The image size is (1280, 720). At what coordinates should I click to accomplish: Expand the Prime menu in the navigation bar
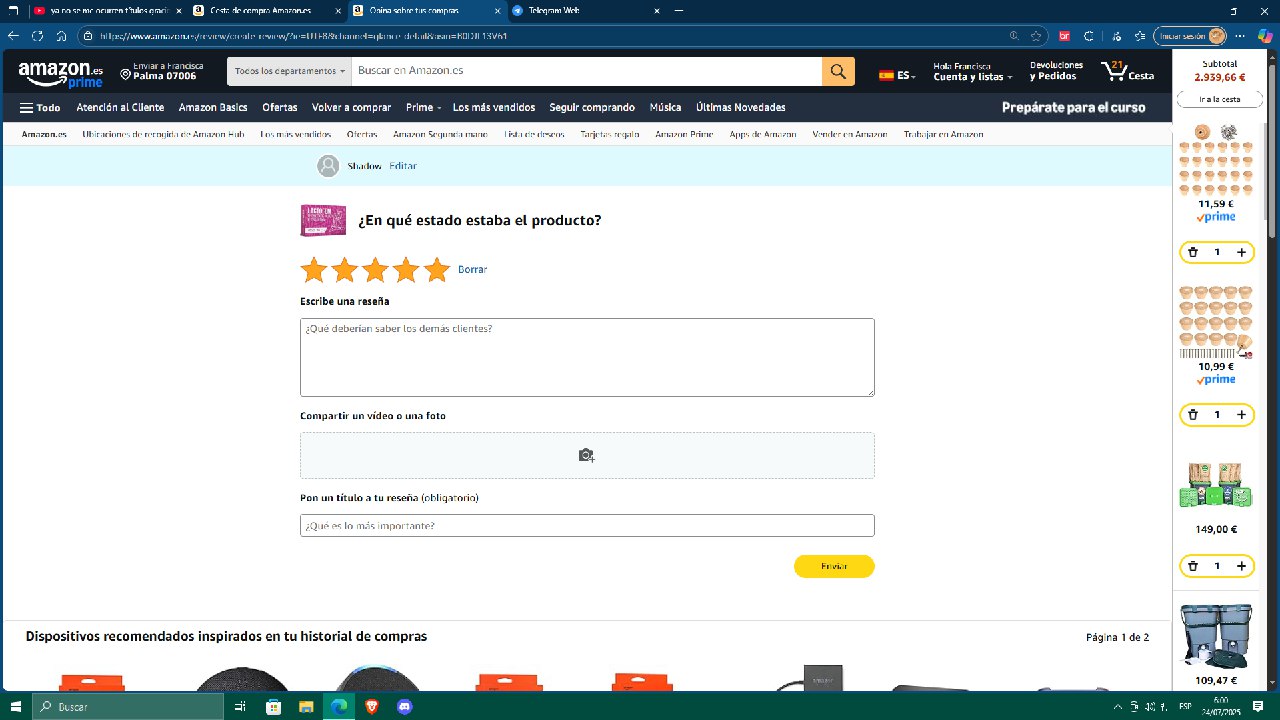point(424,107)
